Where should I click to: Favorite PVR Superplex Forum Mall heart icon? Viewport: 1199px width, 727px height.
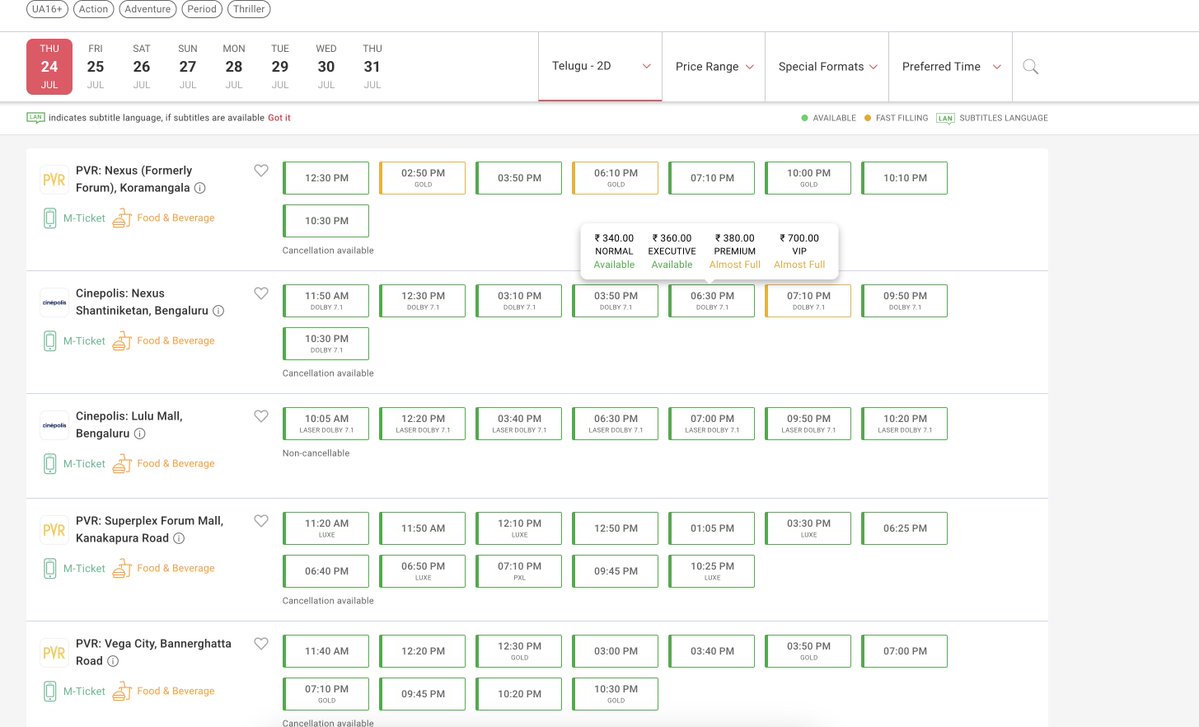point(261,521)
